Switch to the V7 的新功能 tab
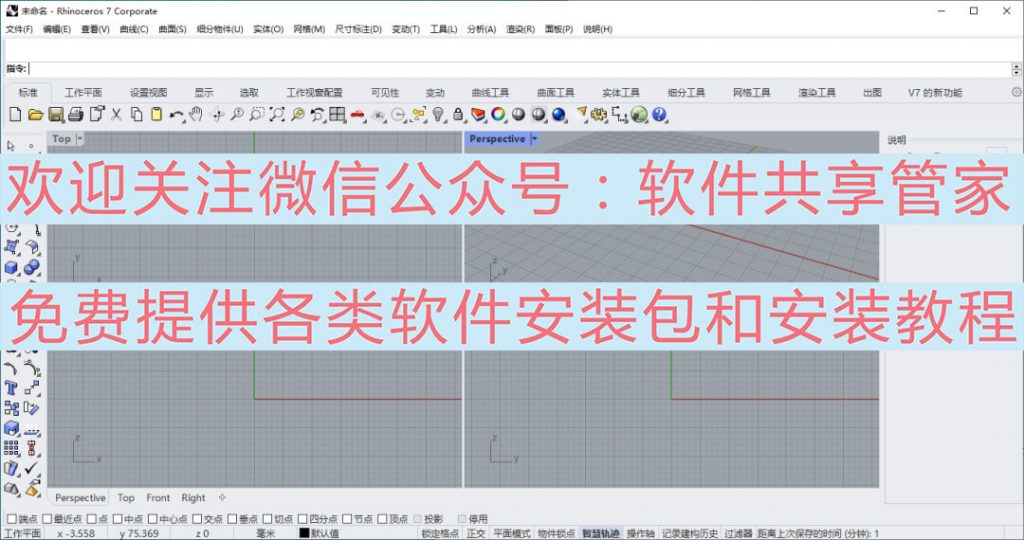This screenshot has height=540, width=1024. click(x=935, y=93)
